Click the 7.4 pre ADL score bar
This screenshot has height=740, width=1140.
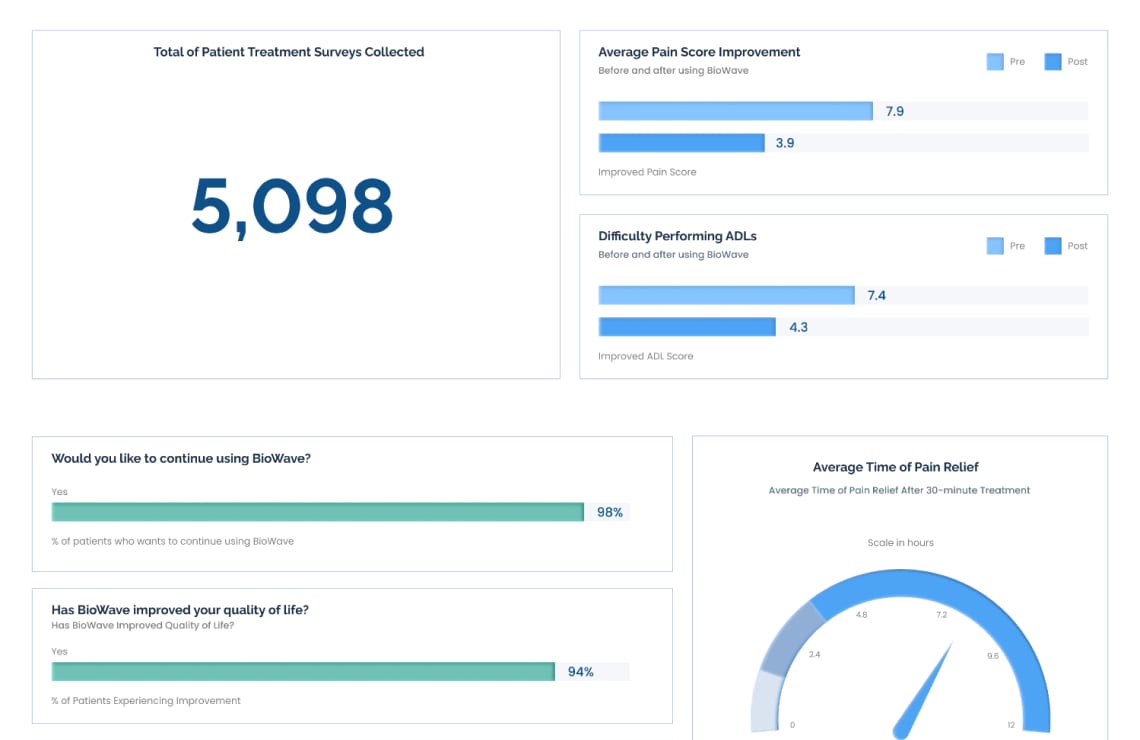point(726,295)
